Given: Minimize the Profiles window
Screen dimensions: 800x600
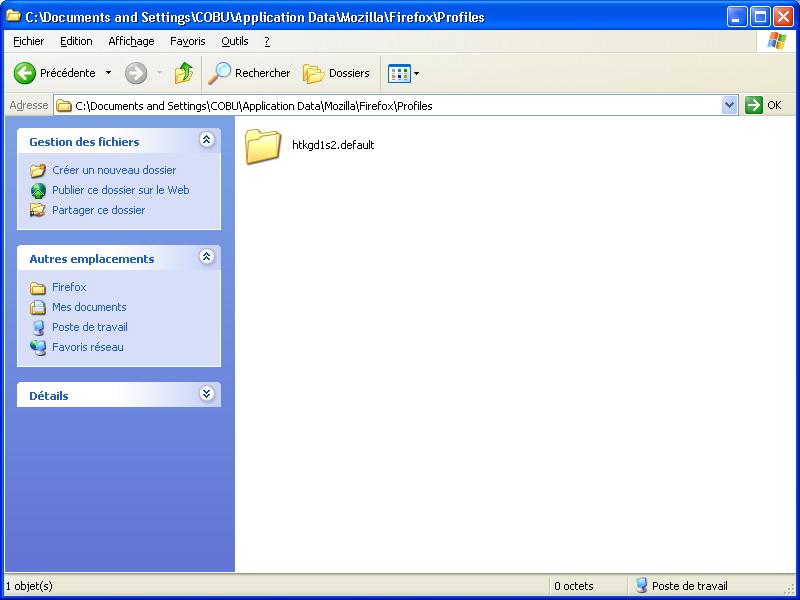Looking at the screenshot, I should point(736,17).
